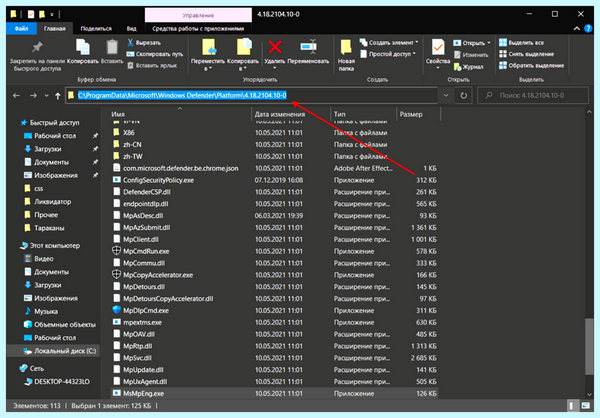This screenshot has width=600, height=418.
Task: Click Deselect (Снять выделение)
Action: click(x=527, y=54)
